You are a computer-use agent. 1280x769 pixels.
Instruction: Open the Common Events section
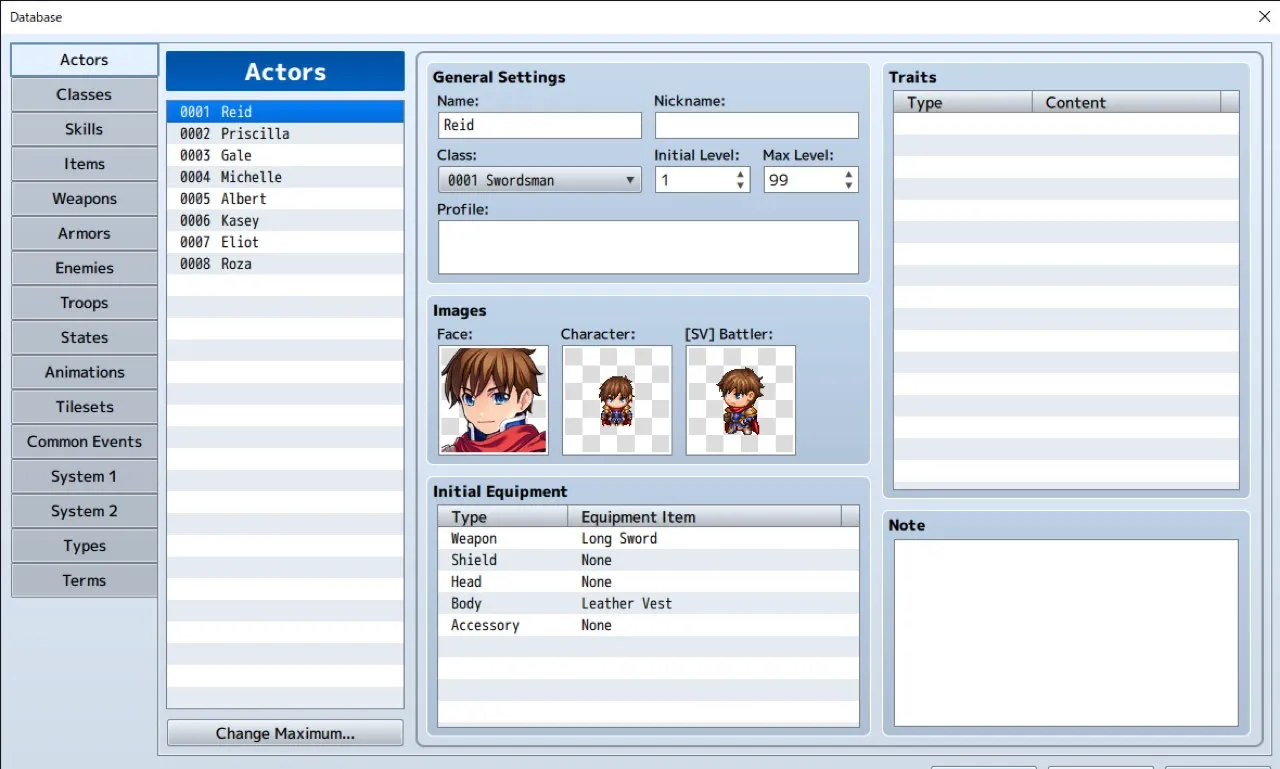click(x=84, y=441)
